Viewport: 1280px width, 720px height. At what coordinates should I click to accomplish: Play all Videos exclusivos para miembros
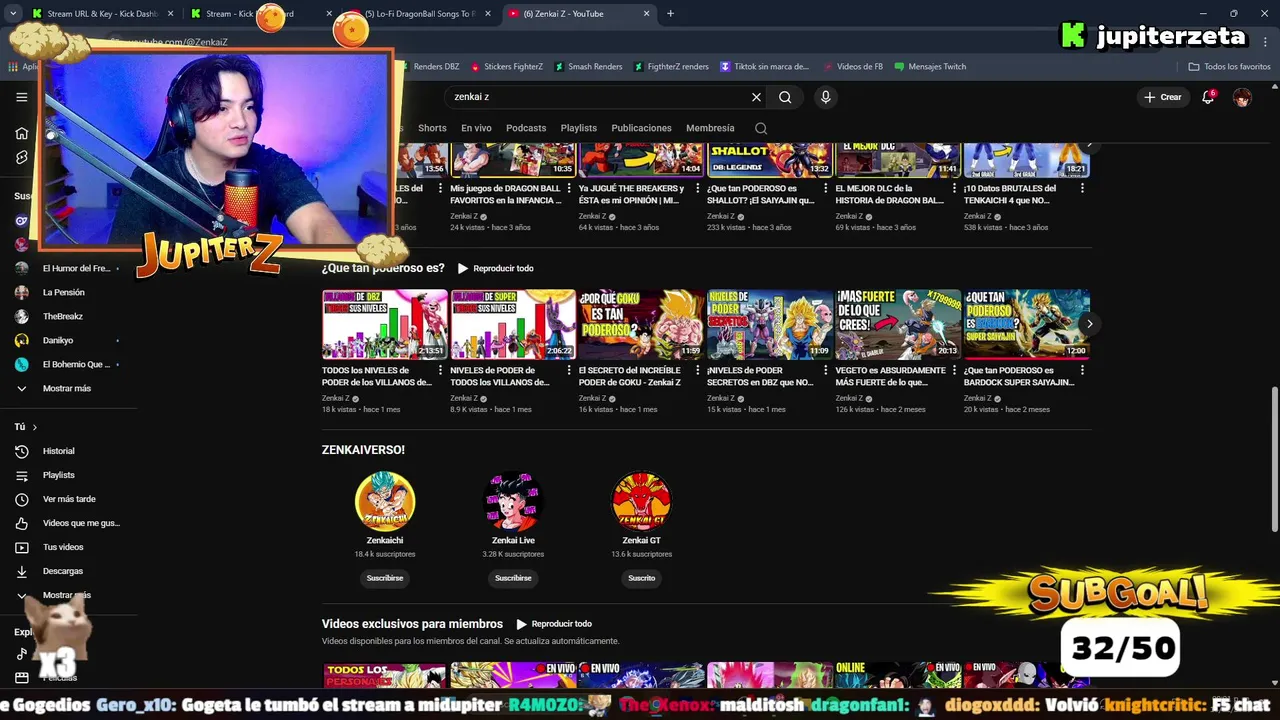pyautogui.click(x=554, y=624)
